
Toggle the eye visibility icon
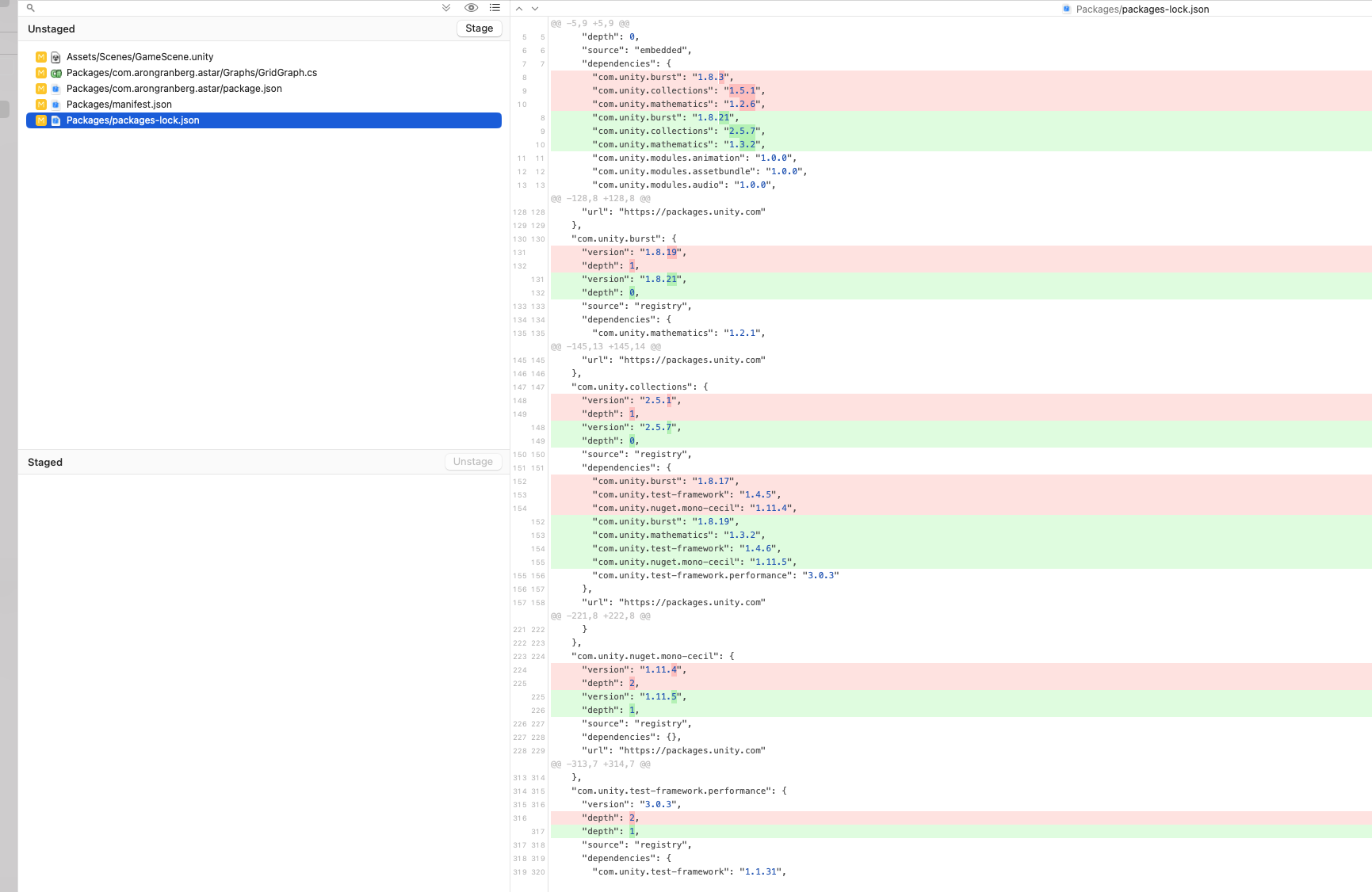click(471, 8)
